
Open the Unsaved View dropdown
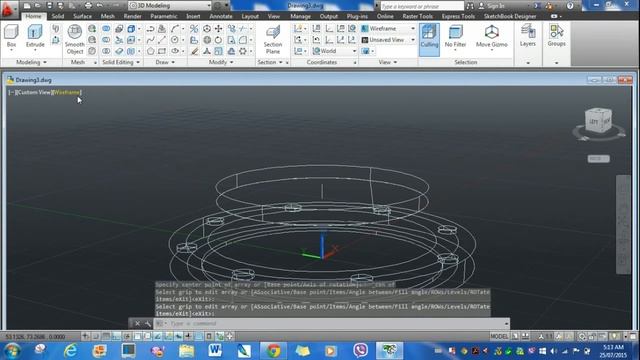pyautogui.click(x=388, y=40)
